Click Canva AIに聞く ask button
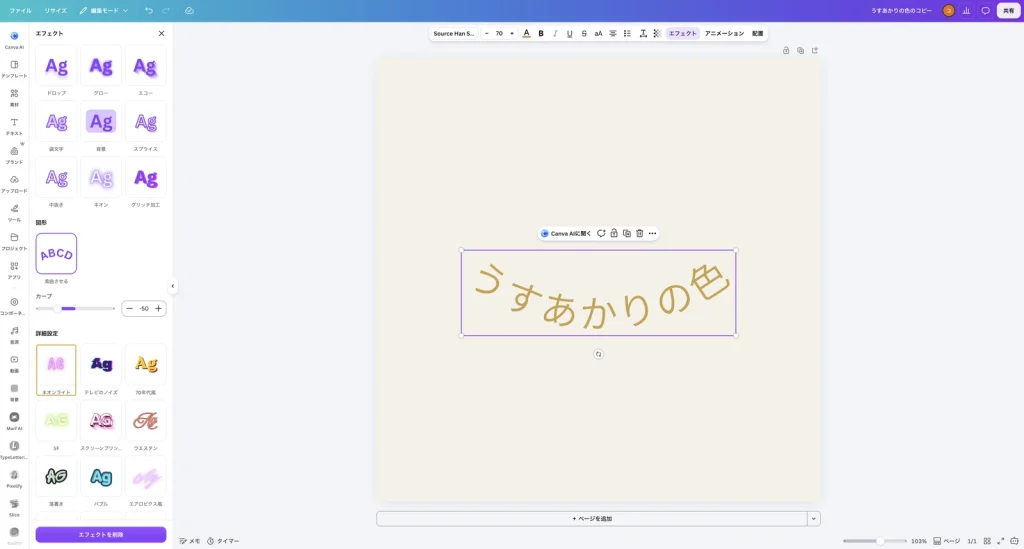1024x549 pixels. pos(566,234)
